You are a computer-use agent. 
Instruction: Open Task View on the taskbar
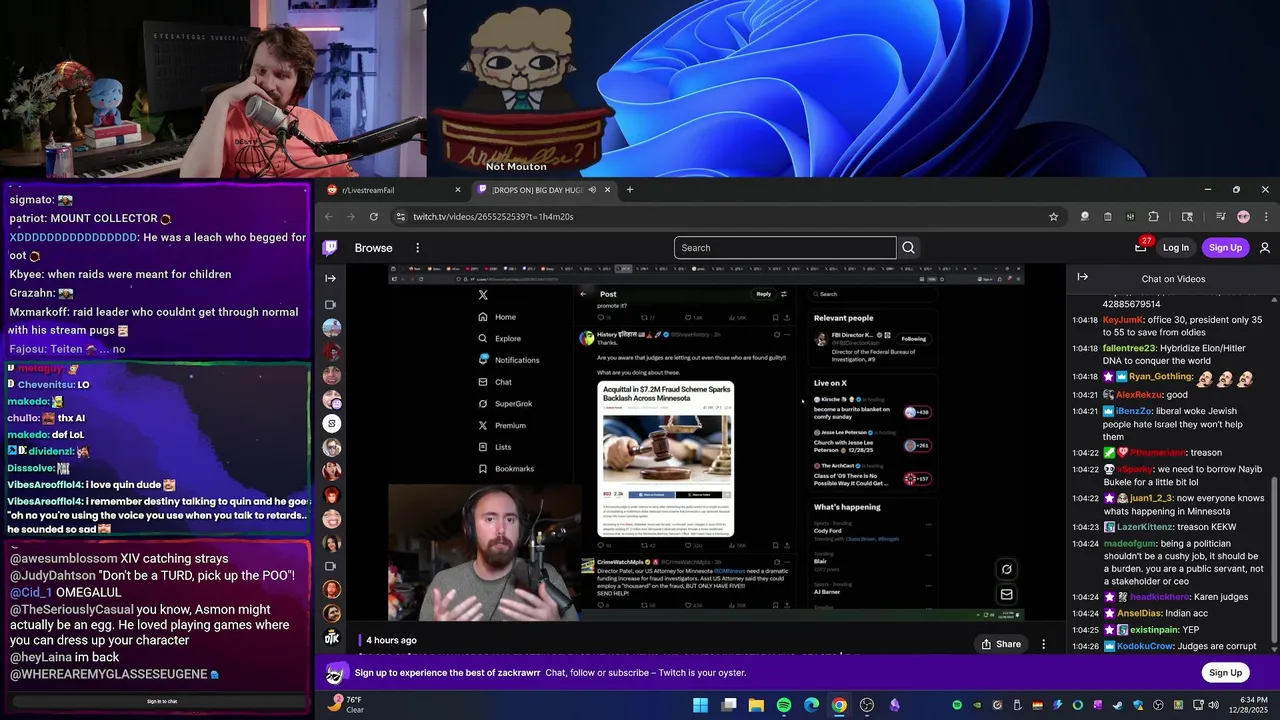point(729,705)
